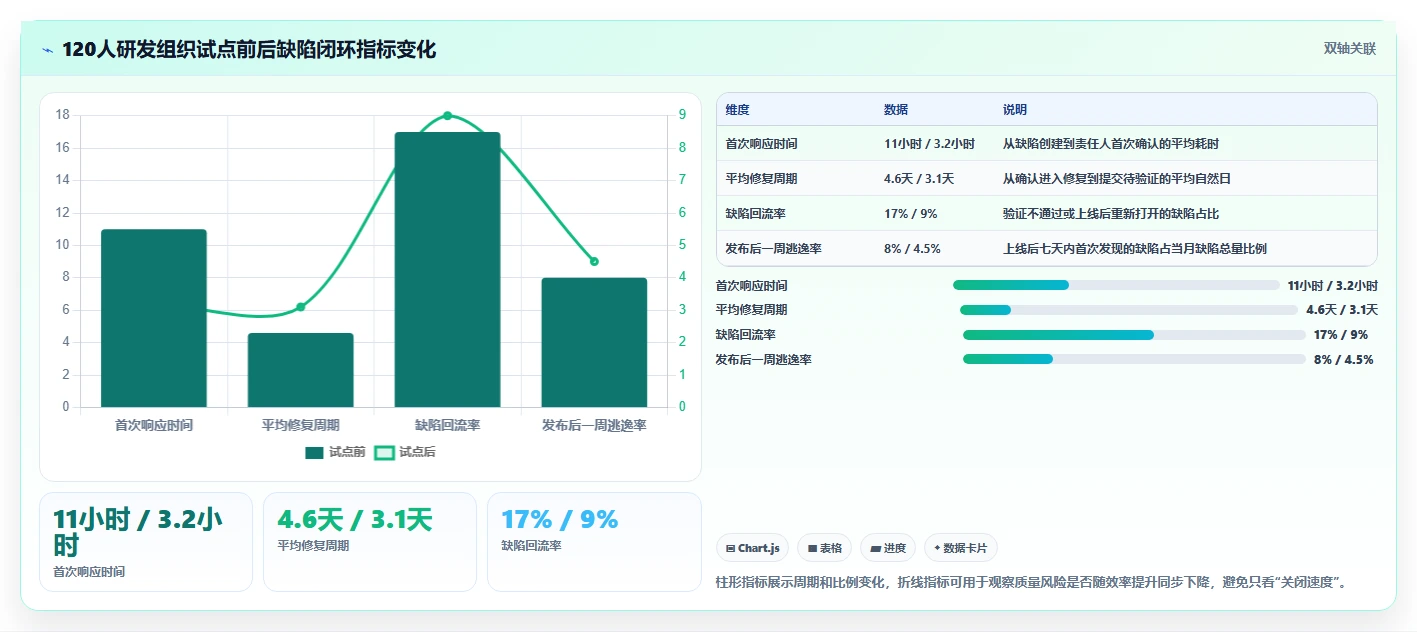Image resolution: width=1417 pixels, height=632 pixels.
Task: Click the line point above 平均修复周期 bar
Action: pos(301,307)
